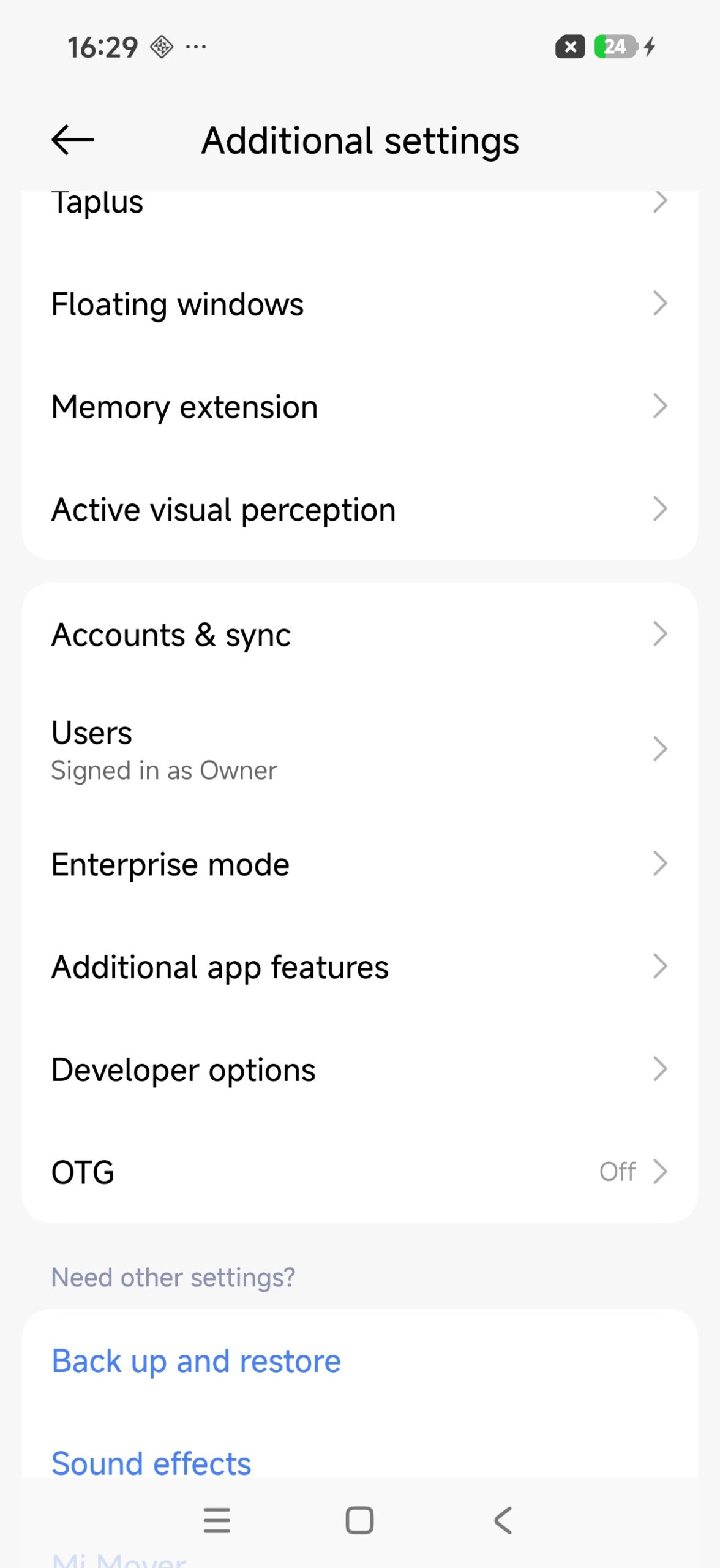
Task: Open Enterprise mode settings
Action: [x=359, y=864]
